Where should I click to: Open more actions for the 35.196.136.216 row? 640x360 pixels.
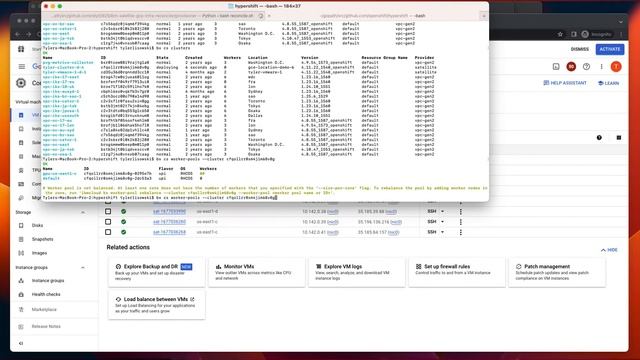click(461, 222)
